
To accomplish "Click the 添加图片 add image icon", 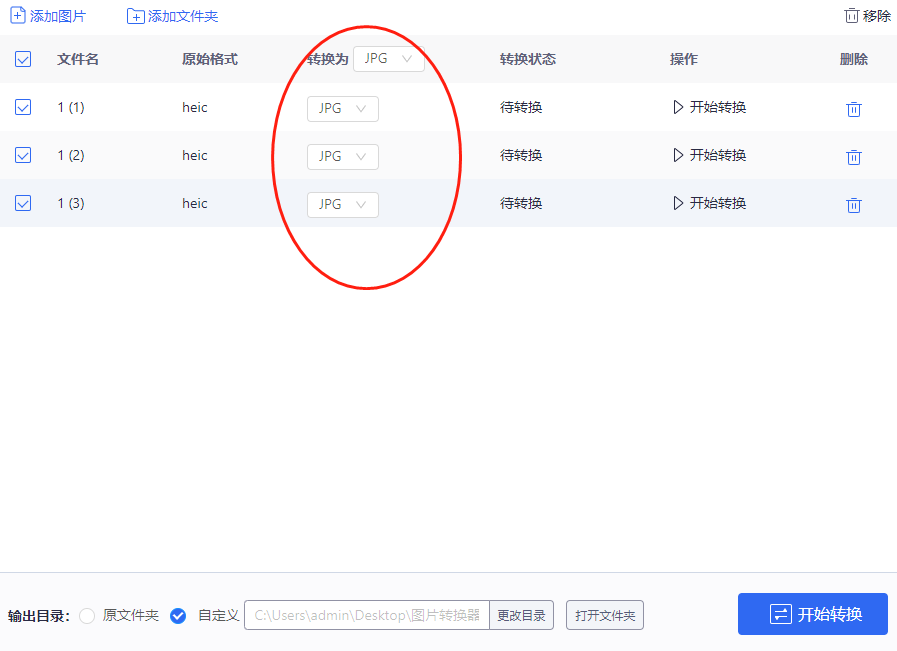I will click(18, 15).
